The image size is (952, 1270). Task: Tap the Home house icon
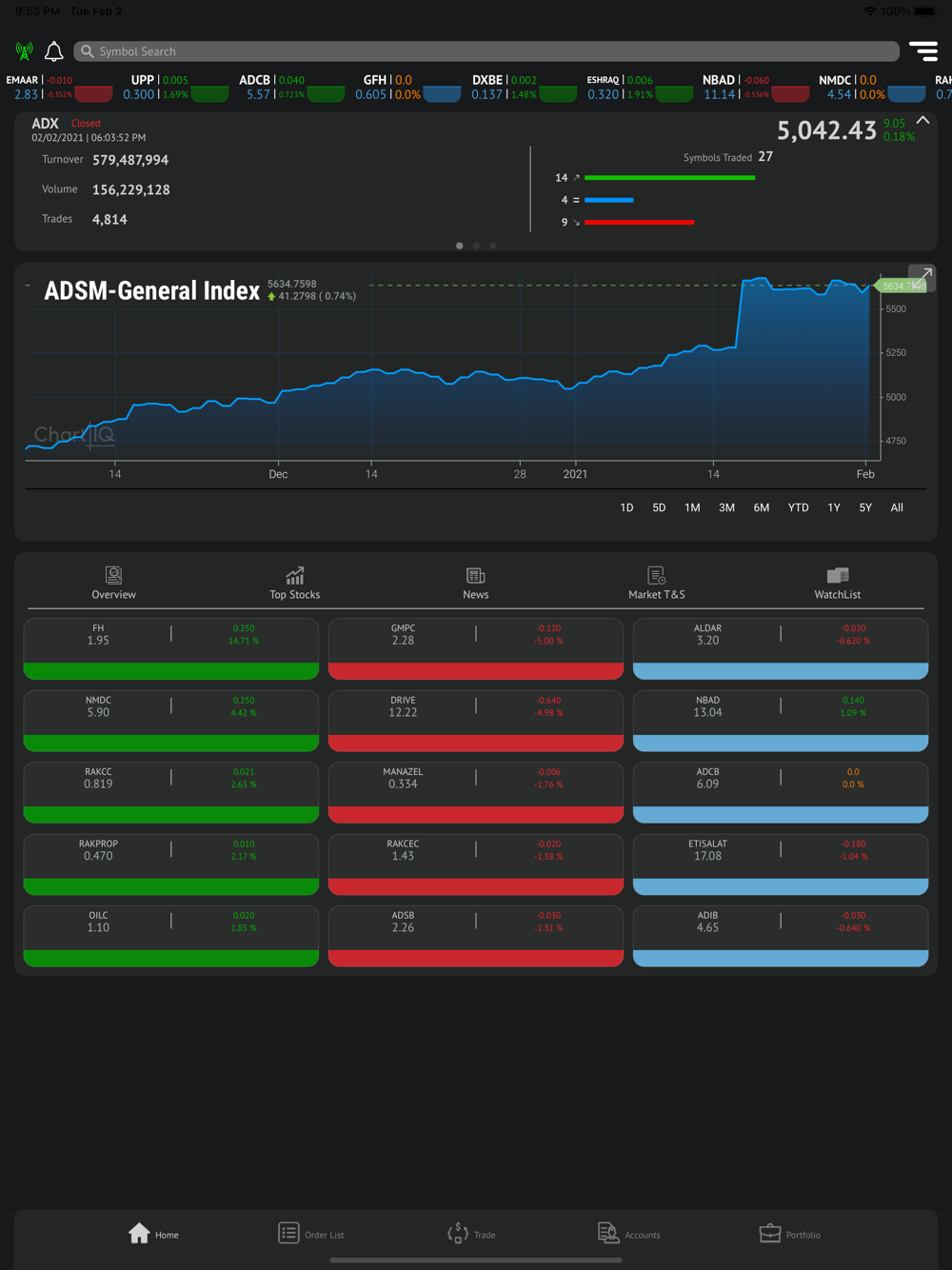point(139,1233)
